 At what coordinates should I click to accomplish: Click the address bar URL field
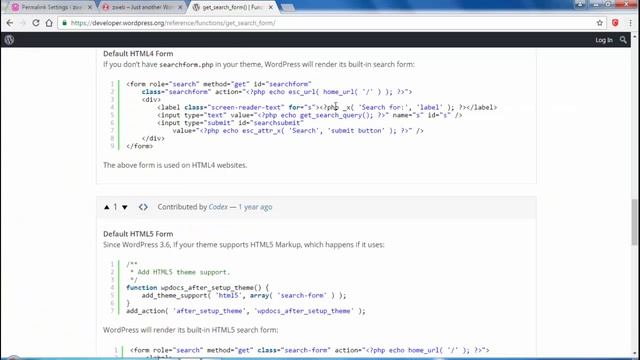pos(327,23)
